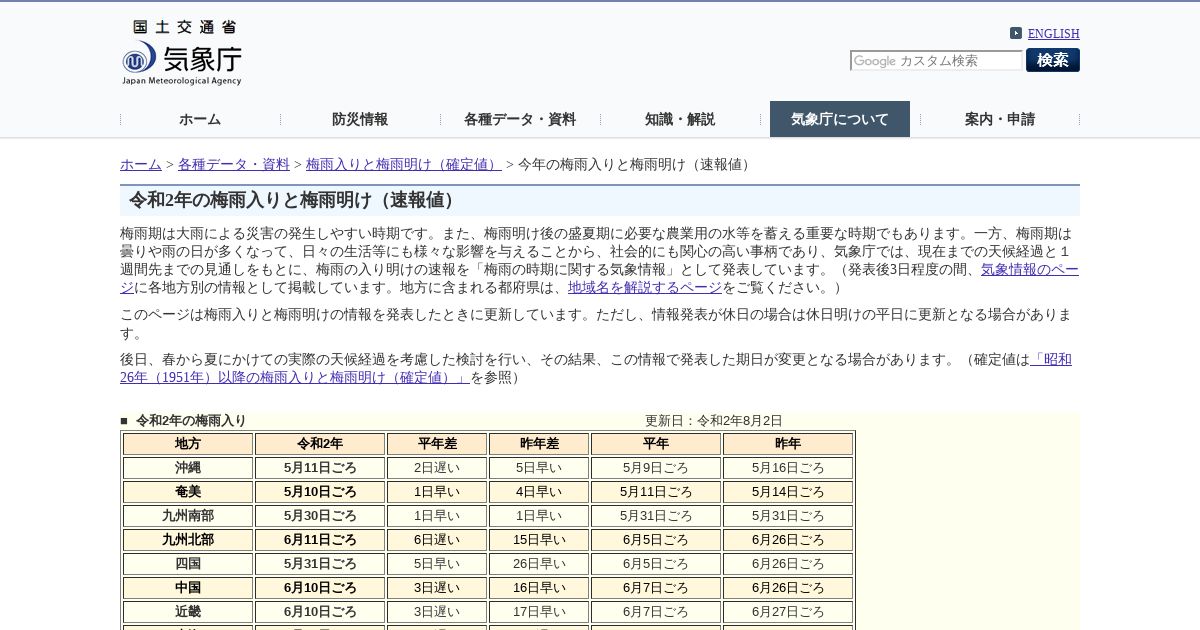
Task: Click 16日早い in the 中国 row
Action: [x=539, y=588]
